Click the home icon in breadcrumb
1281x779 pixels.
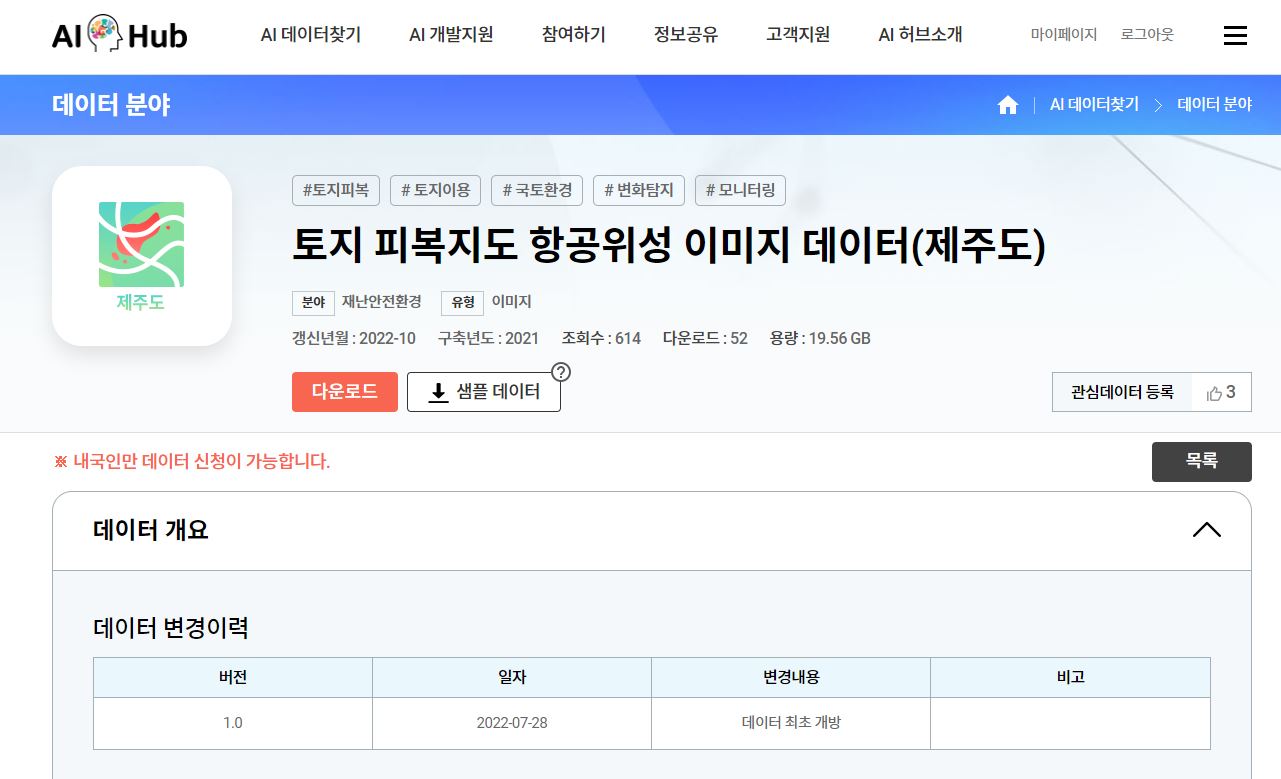(1007, 105)
